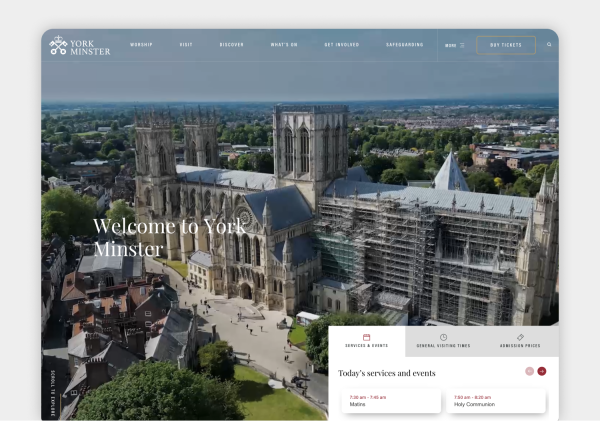
Task: Switch to the Services & Events tab
Action: (367, 341)
